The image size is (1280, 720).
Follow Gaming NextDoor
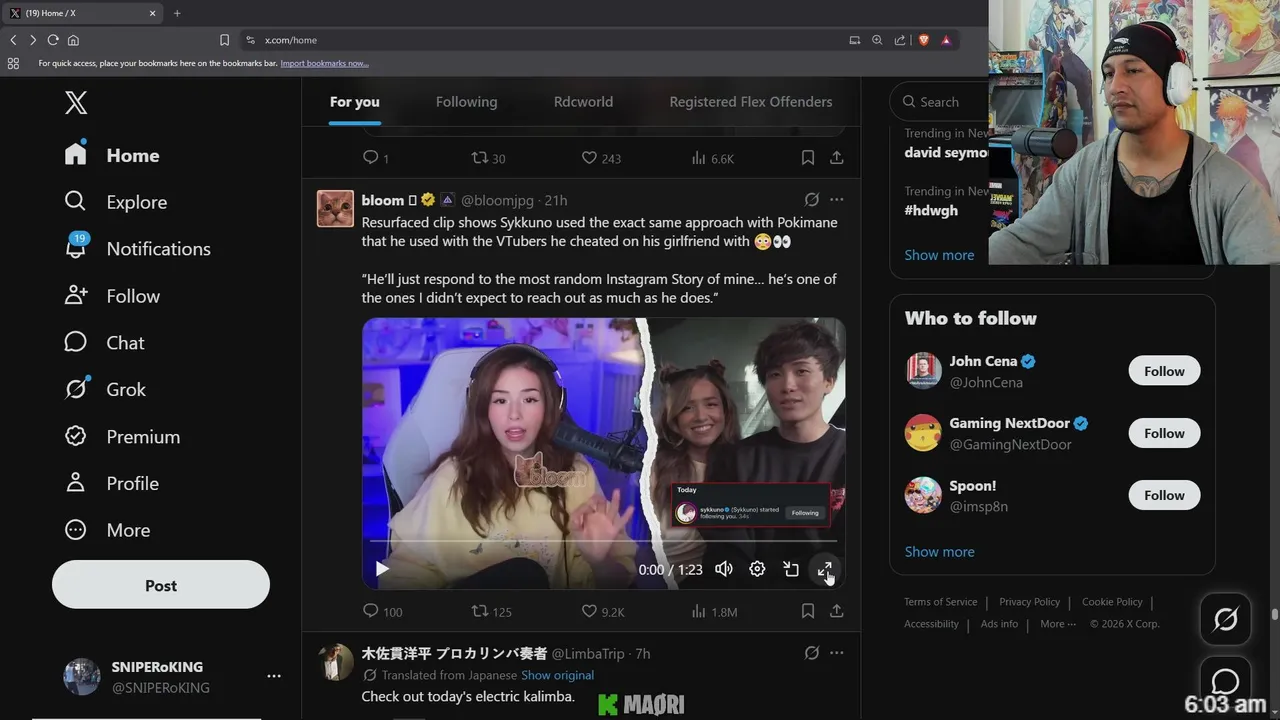click(x=1164, y=433)
